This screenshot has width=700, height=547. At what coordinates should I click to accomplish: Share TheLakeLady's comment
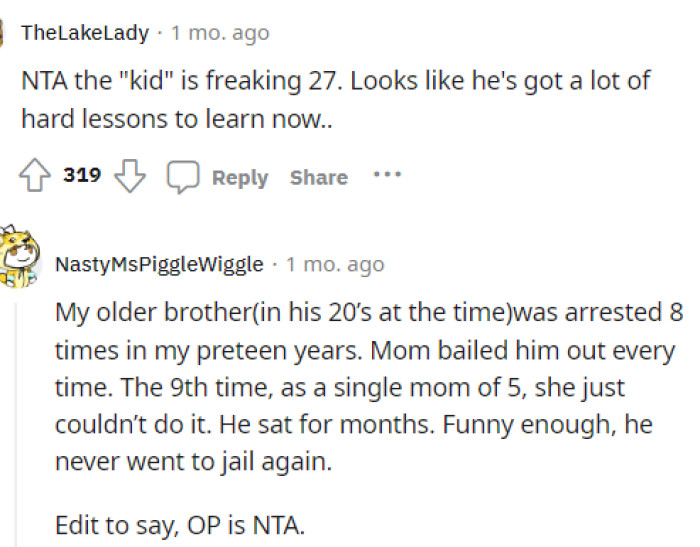pyautogui.click(x=318, y=178)
